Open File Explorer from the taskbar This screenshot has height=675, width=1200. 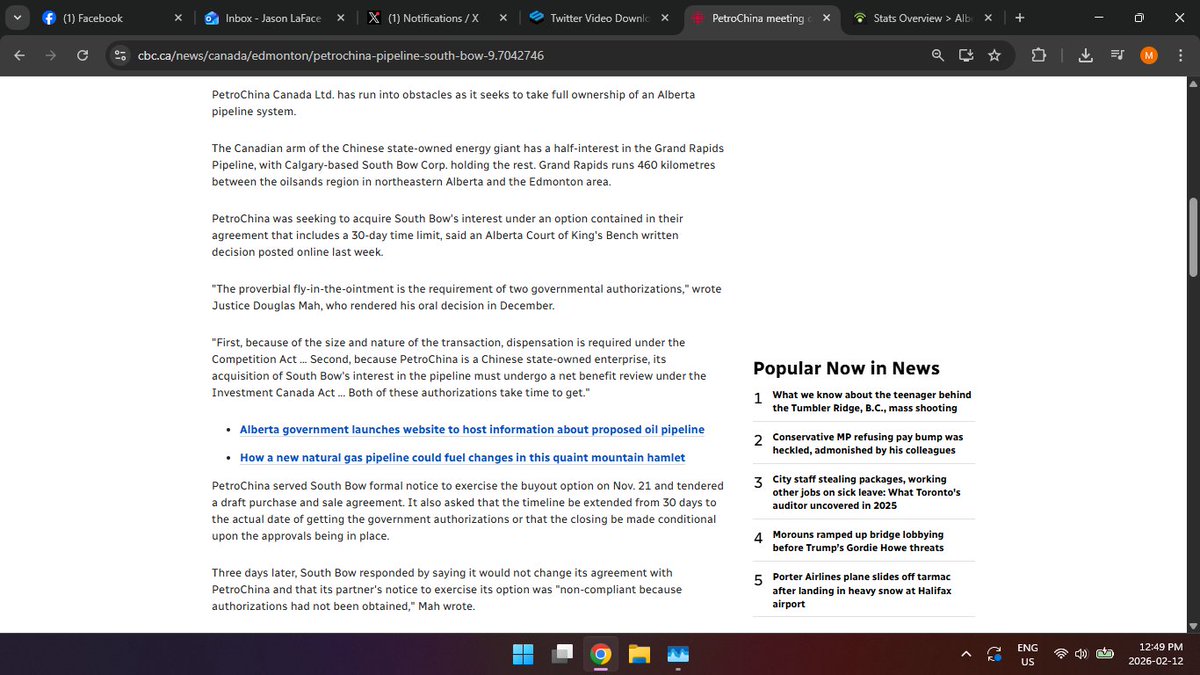639,654
